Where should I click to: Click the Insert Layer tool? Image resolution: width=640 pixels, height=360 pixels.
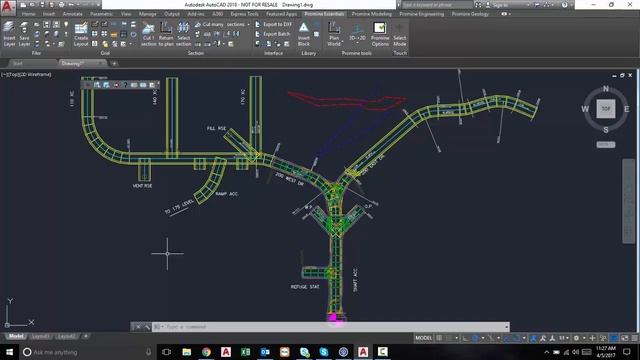pos(9,34)
